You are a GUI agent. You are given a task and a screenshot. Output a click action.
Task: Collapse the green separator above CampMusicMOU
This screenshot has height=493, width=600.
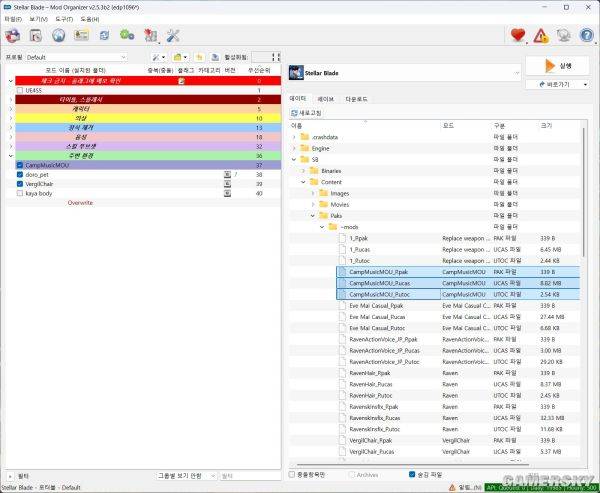click(x=11, y=156)
